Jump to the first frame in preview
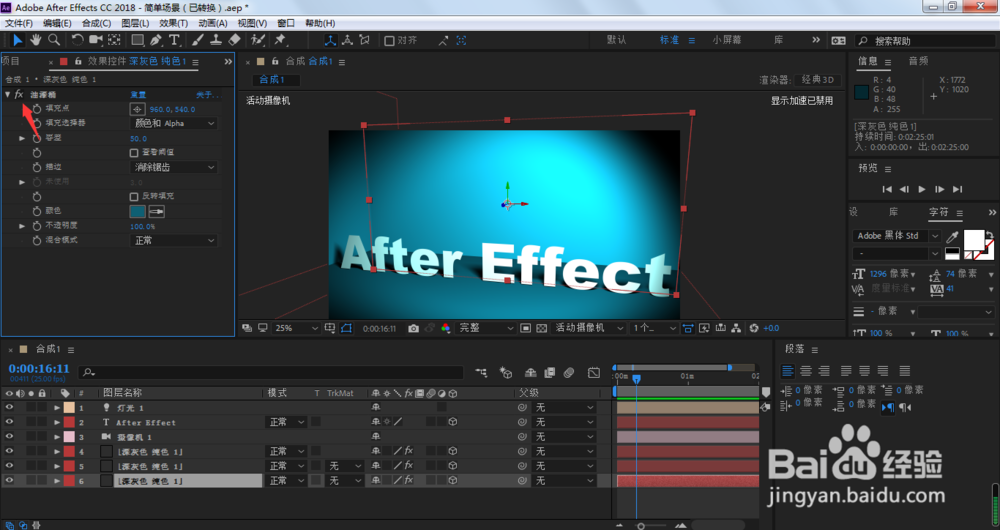 887,189
